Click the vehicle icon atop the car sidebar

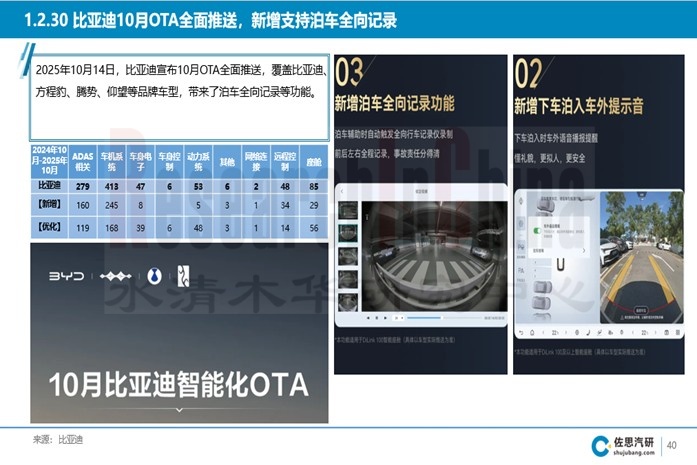pyautogui.click(x=521, y=201)
